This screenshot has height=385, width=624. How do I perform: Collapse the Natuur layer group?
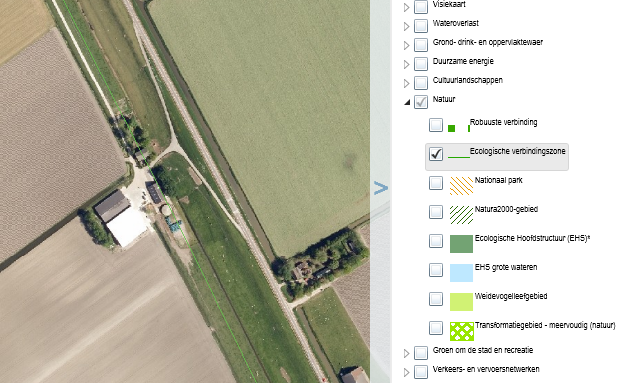[407, 102]
